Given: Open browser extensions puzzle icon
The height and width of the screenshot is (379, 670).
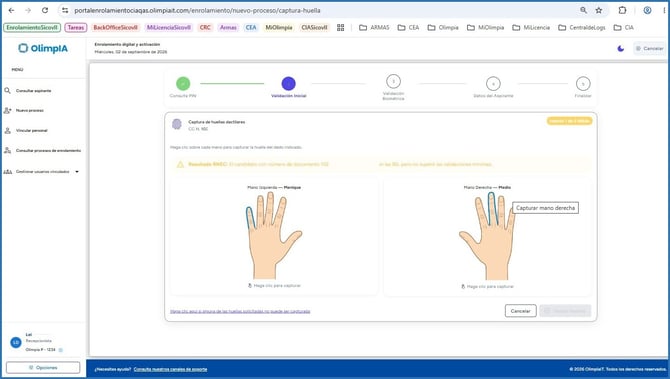Looking at the screenshot, I should coord(622,10).
